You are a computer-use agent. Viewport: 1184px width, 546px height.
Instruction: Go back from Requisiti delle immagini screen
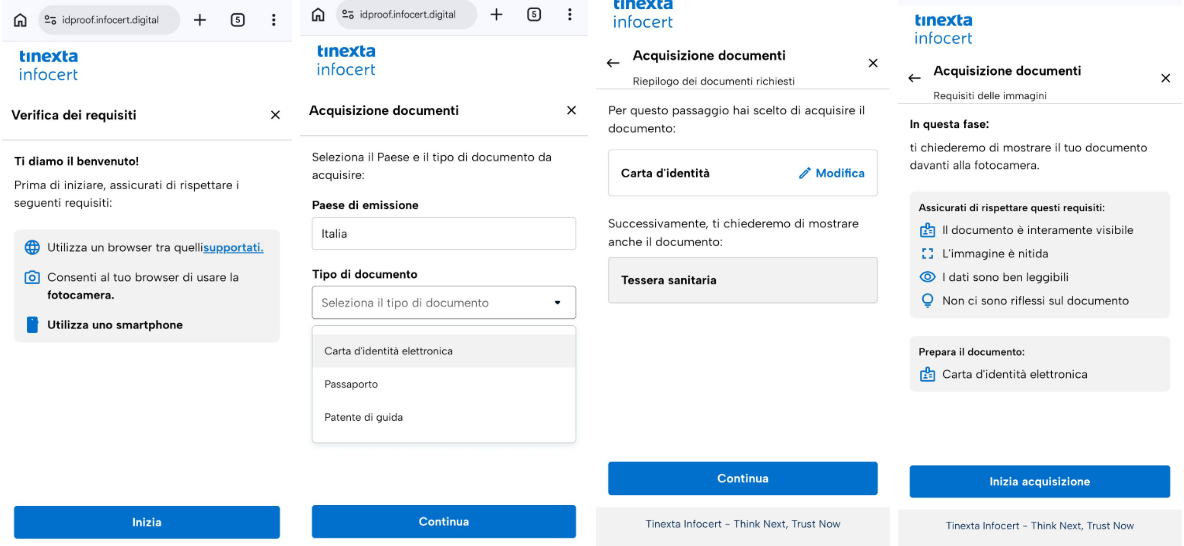tap(914, 78)
